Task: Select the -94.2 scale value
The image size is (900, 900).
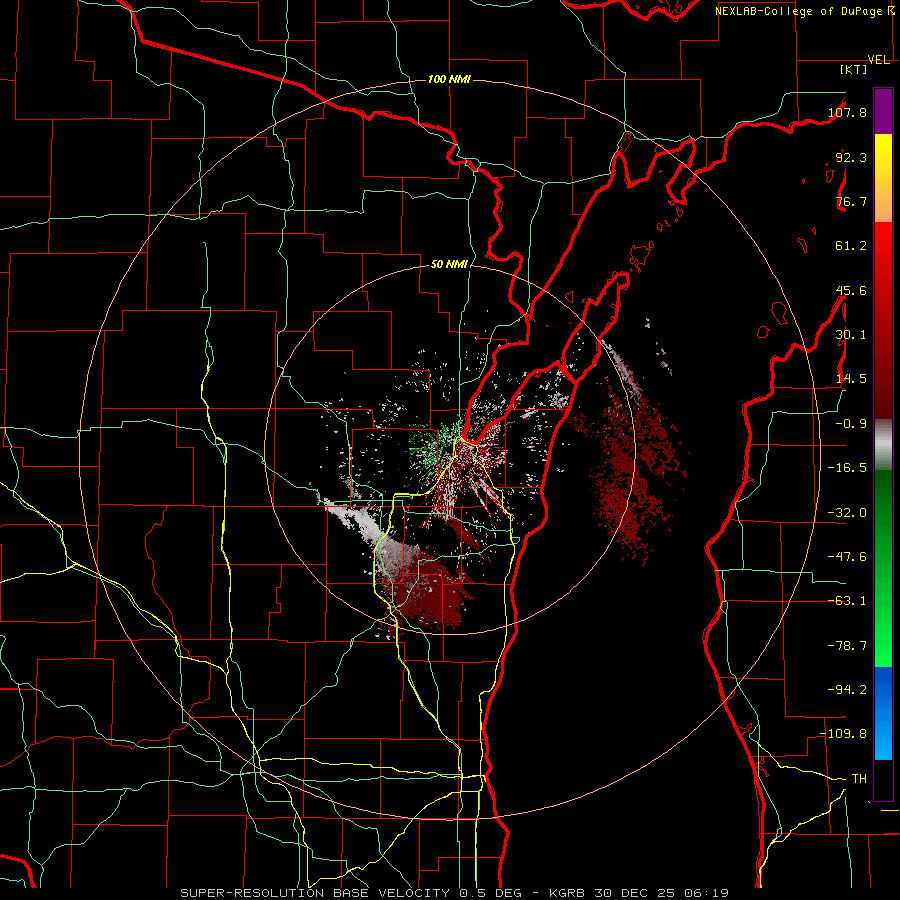Action: [x=847, y=690]
